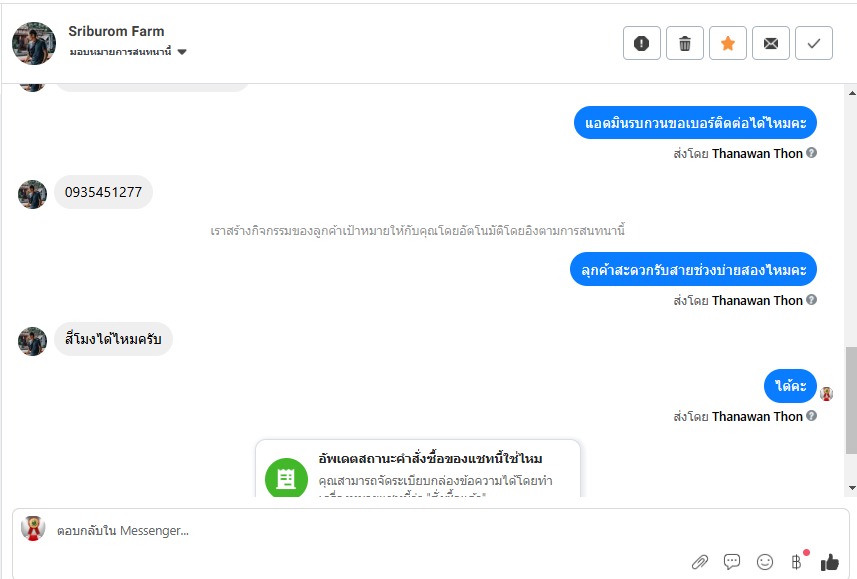
Task: Open the emoji picker
Action: [x=765, y=562]
